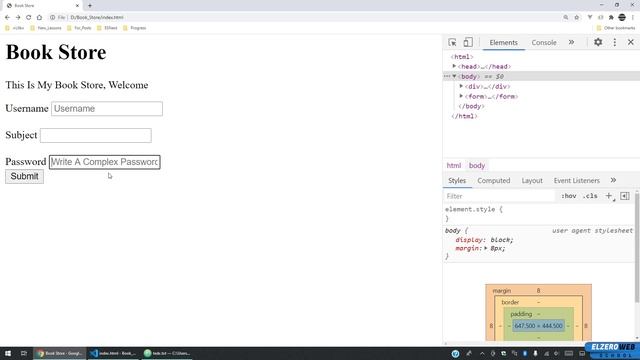The width and height of the screenshot is (640, 360).
Task: Toggle the device toolbar icon
Action: click(468, 42)
